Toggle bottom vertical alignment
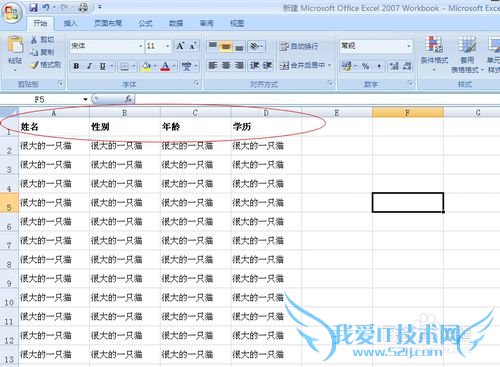This screenshot has width=500, height=367. (239, 46)
